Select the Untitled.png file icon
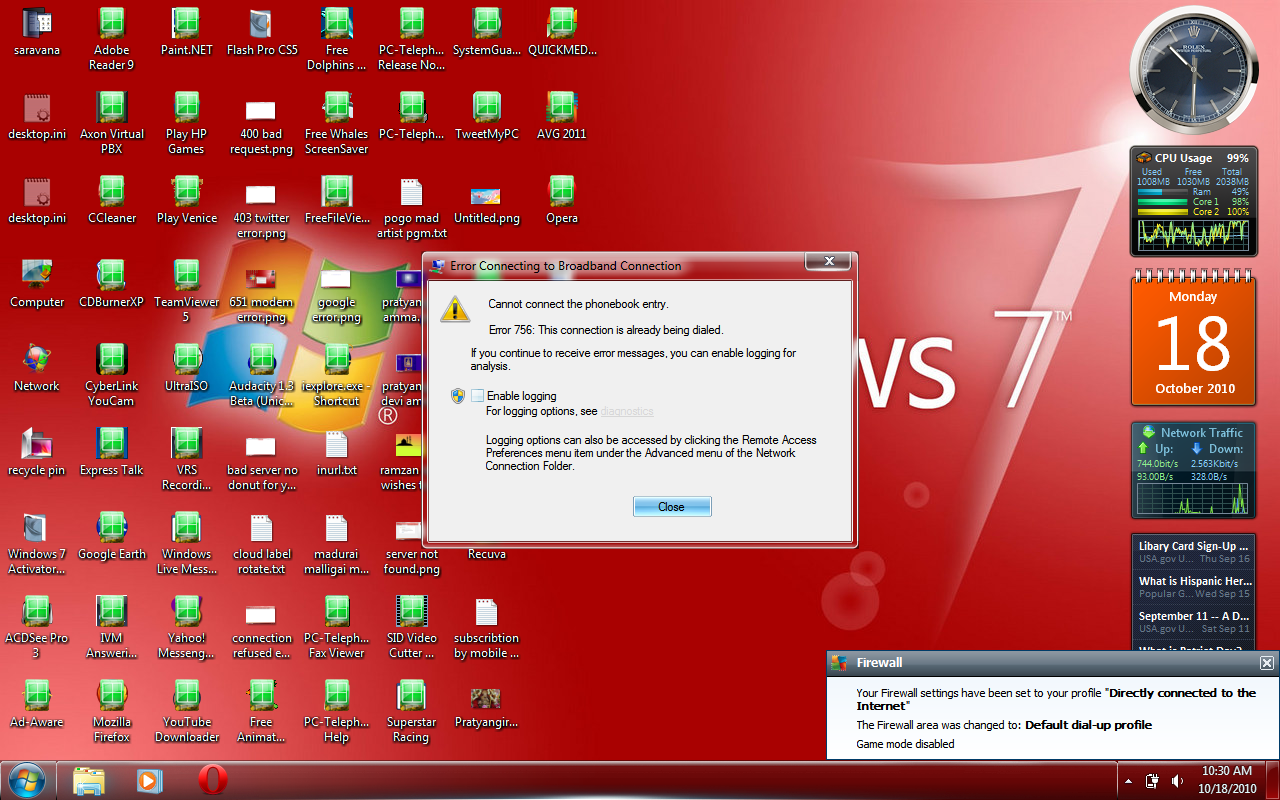The image size is (1280, 800). click(x=487, y=201)
